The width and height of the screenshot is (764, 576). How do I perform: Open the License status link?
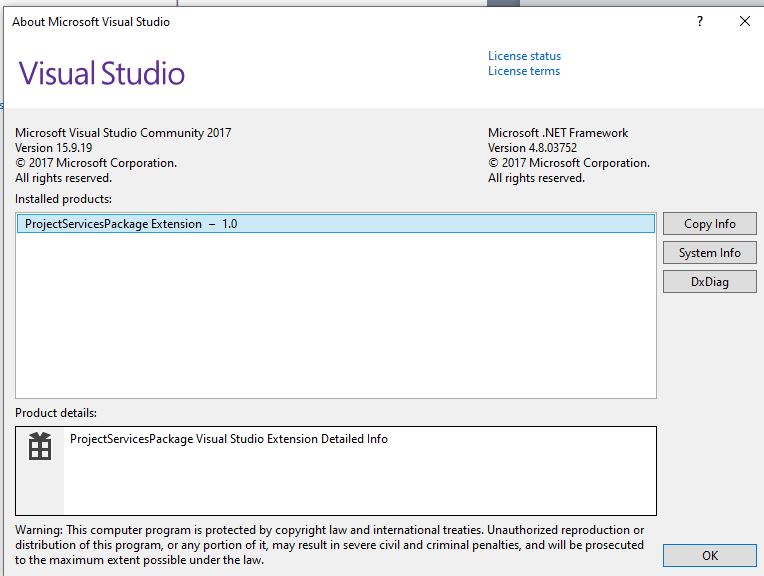point(524,56)
